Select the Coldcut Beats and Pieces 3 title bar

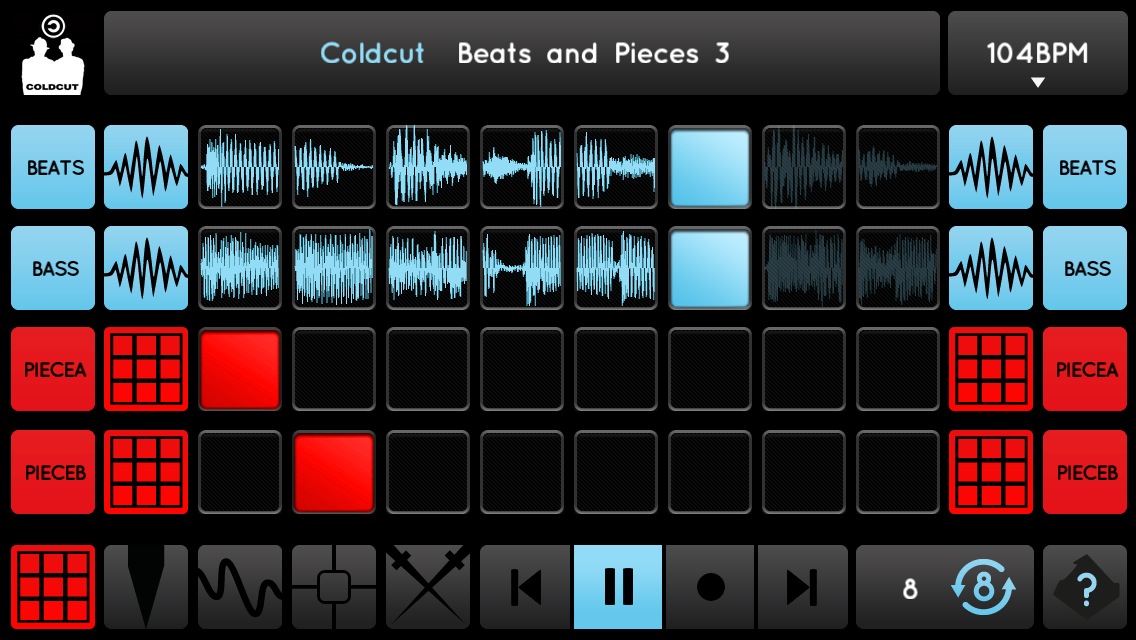point(522,54)
